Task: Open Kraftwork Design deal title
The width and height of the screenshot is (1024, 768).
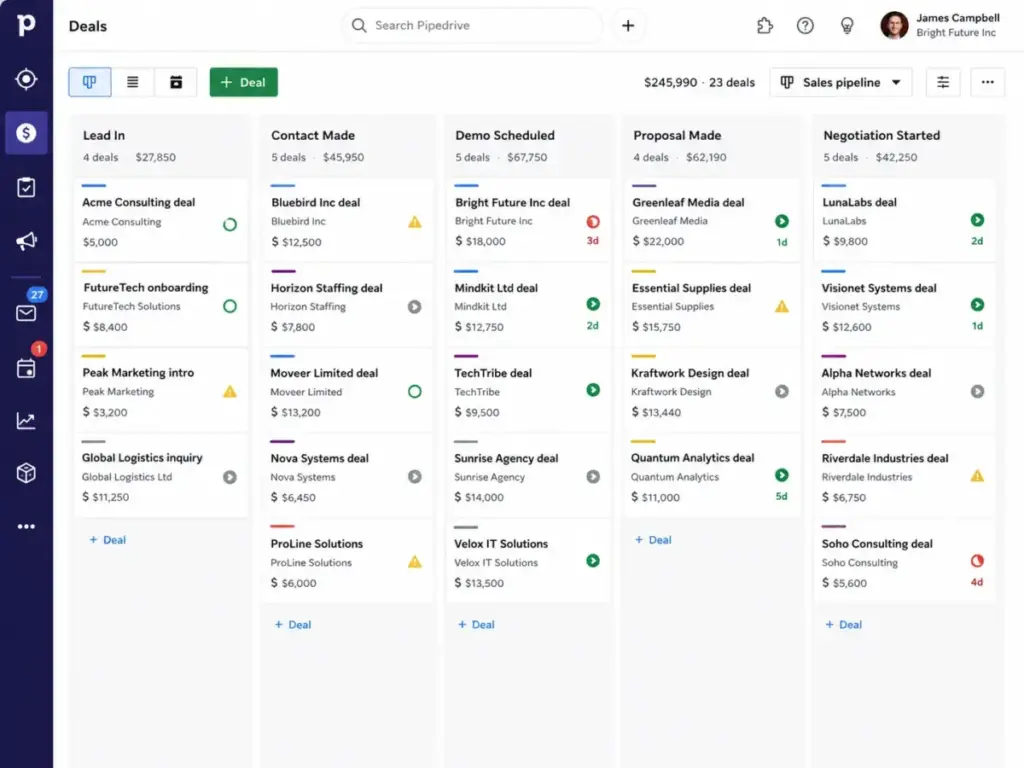Action: pos(690,373)
